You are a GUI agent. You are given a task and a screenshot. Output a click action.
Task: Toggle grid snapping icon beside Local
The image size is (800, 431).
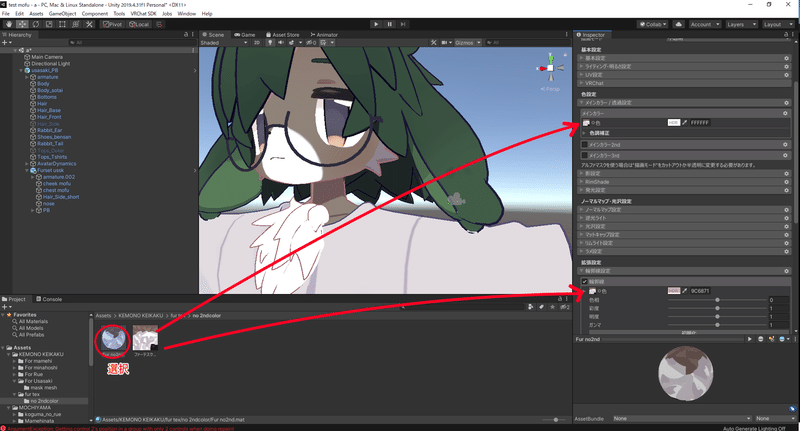point(159,24)
